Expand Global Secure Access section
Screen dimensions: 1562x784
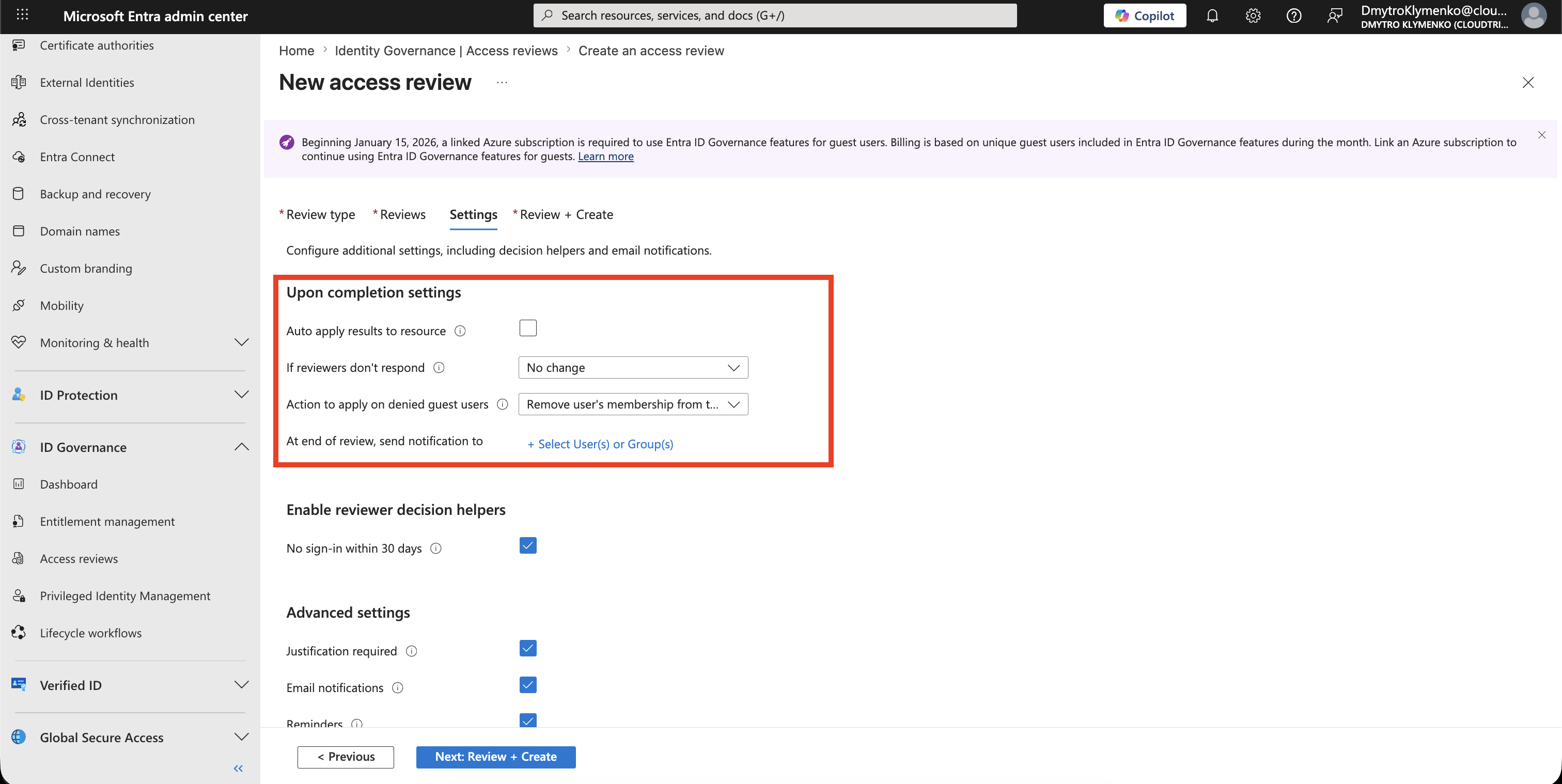241,736
